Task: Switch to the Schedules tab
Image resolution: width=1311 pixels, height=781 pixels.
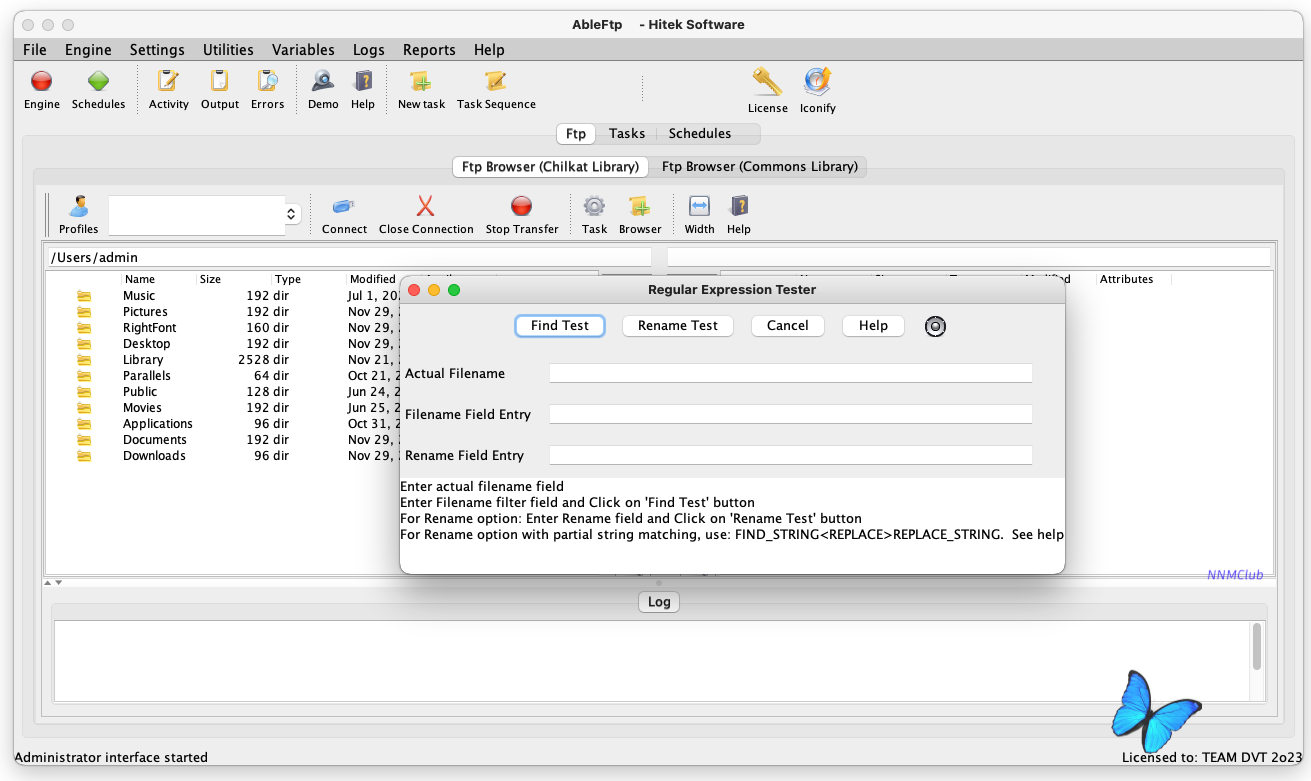Action: (700, 134)
